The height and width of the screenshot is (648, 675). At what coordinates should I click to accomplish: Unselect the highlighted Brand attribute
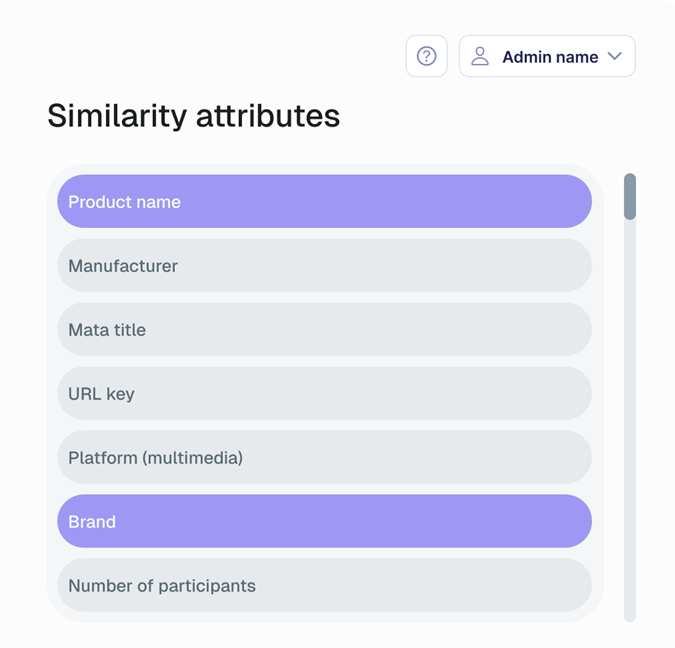pyautogui.click(x=324, y=521)
